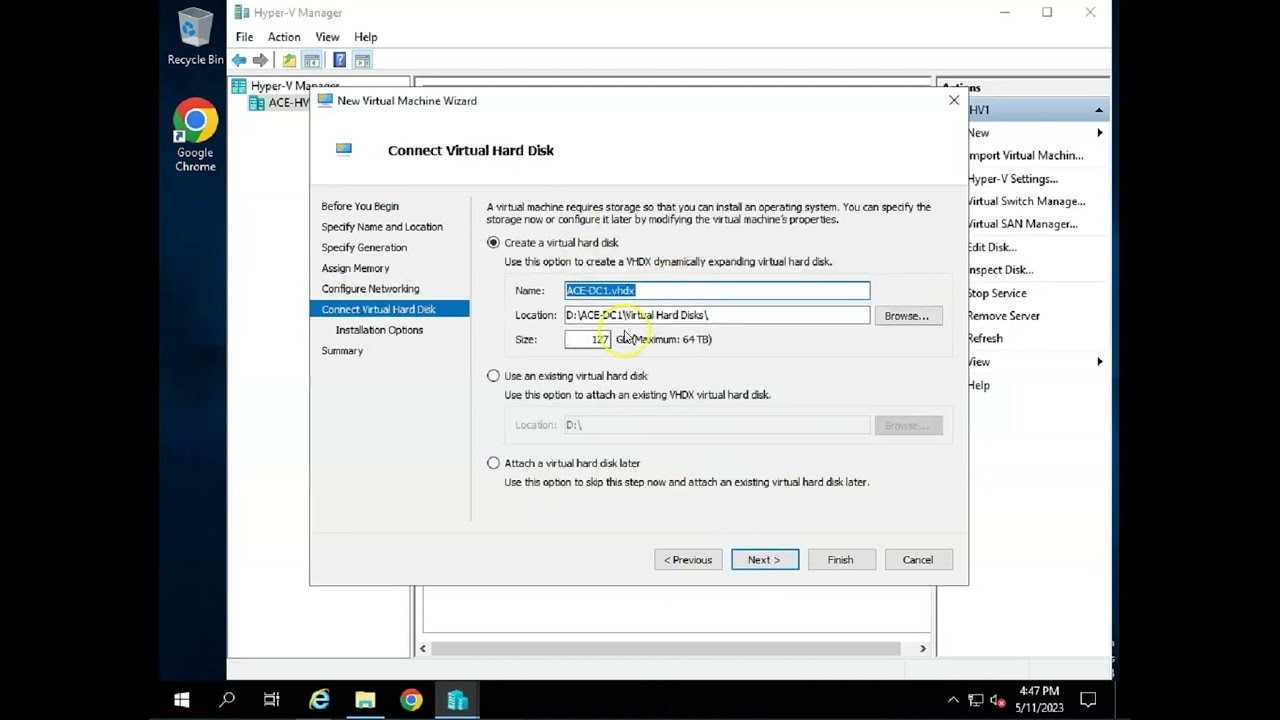Click Inspect Disk in Actions pane
The height and width of the screenshot is (720, 1280).
click(x=1001, y=270)
